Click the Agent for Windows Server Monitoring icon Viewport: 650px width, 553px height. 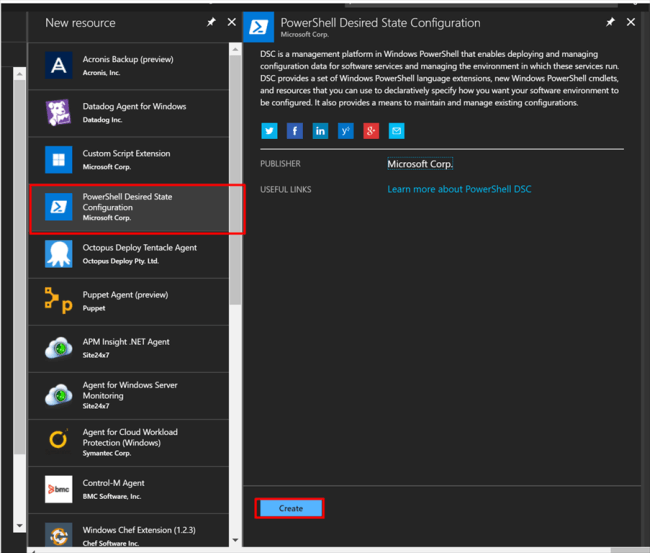58,395
